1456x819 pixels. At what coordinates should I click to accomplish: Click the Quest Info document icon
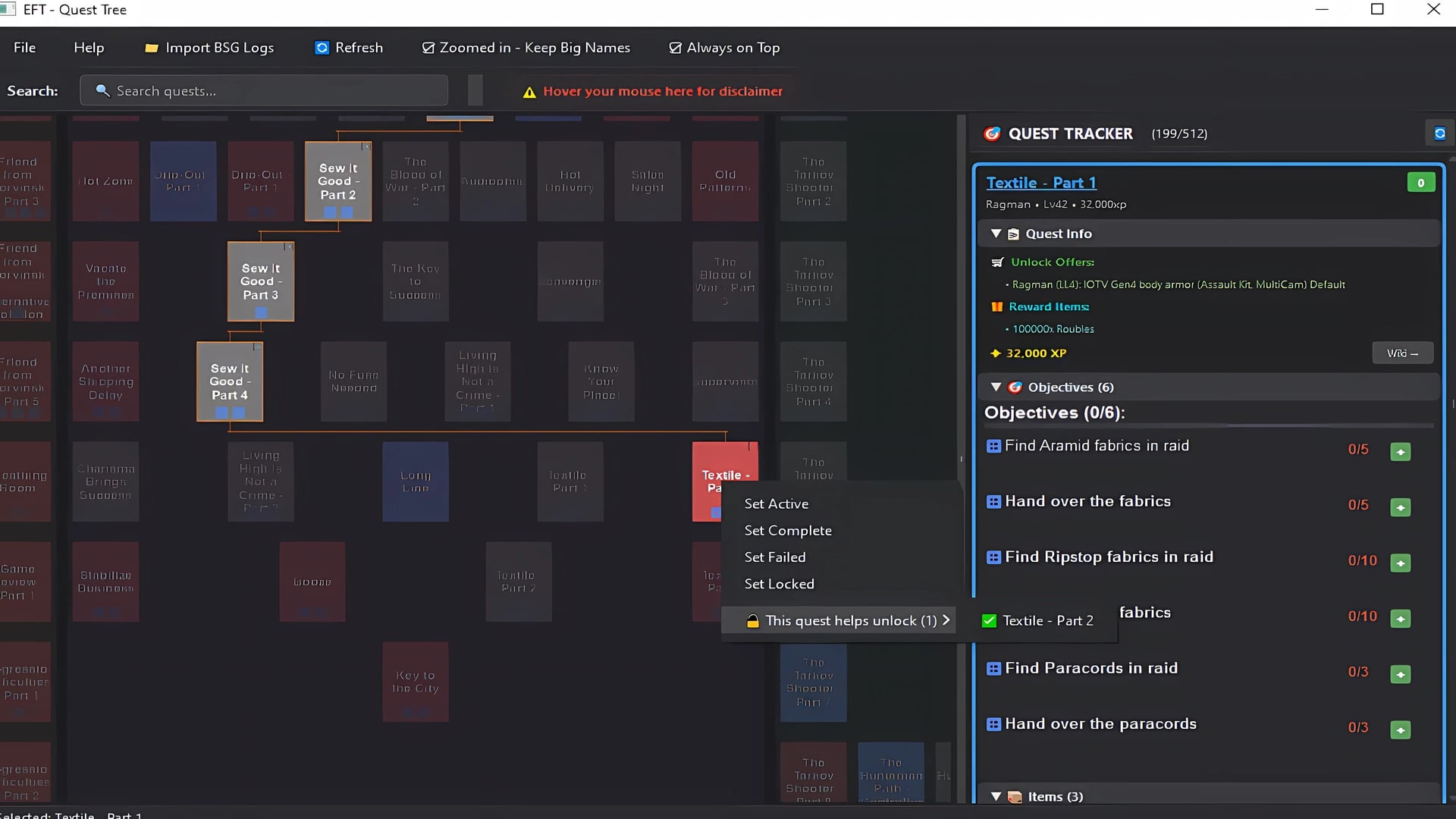(x=1013, y=234)
